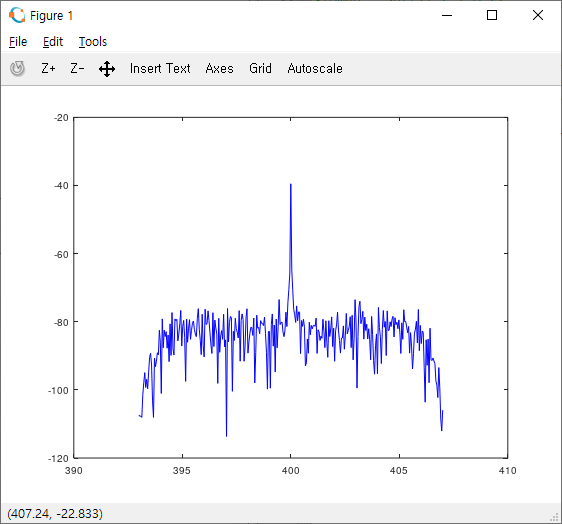Click the x-axis label 395
The height and width of the screenshot is (524, 562).
pyautogui.click(x=182, y=471)
